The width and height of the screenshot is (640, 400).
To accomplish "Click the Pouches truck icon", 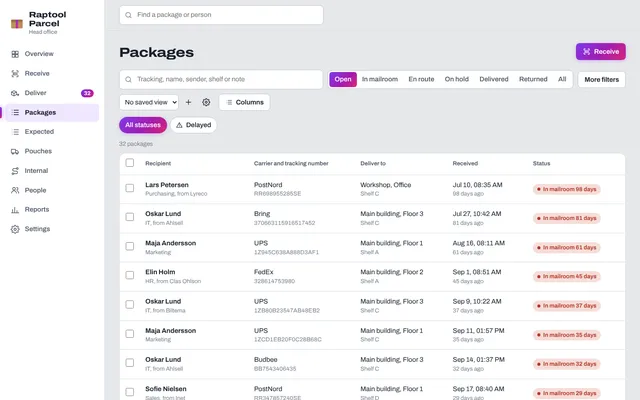I will point(15,151).
